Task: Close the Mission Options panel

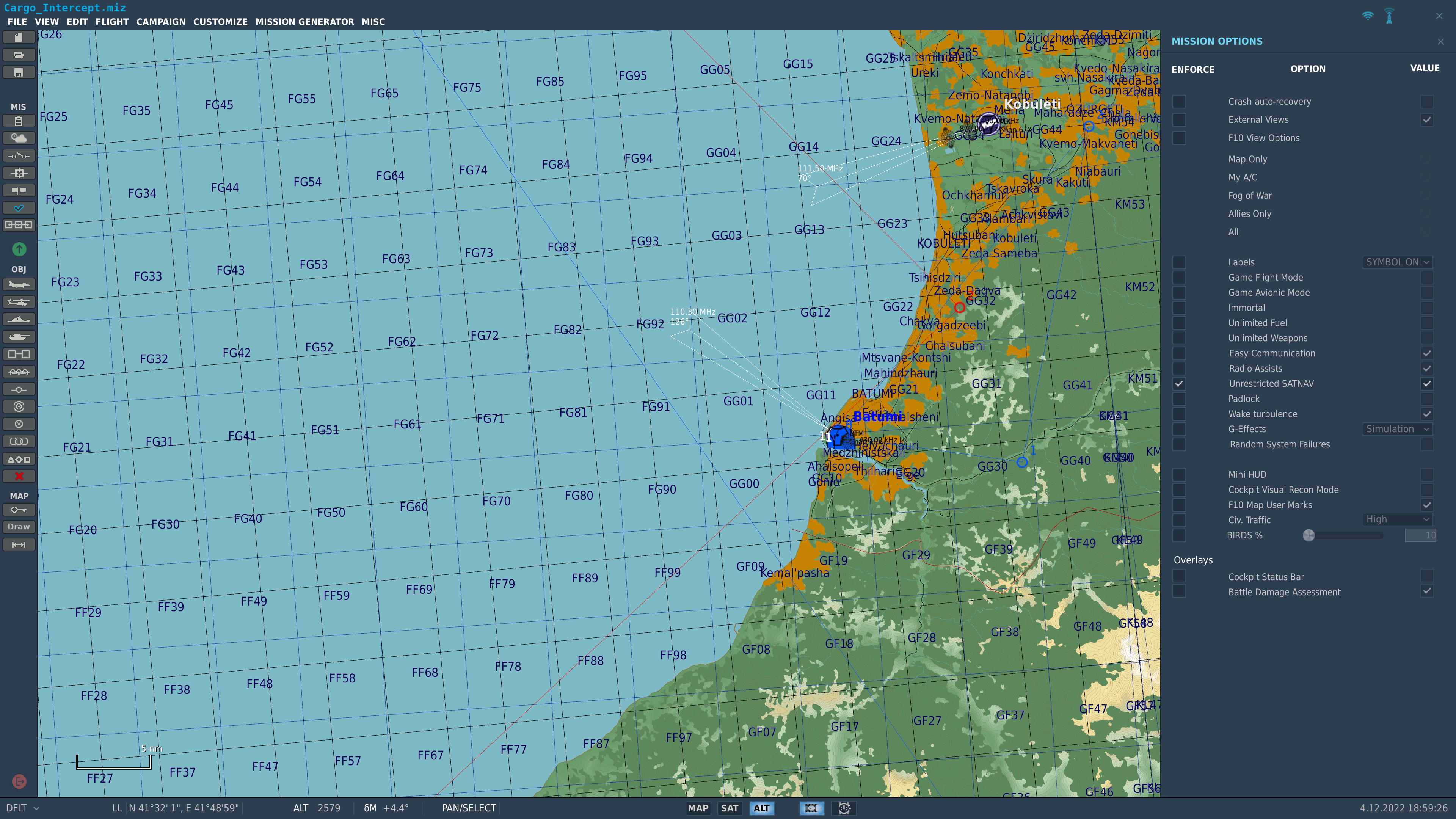Action: (1441, 42)
